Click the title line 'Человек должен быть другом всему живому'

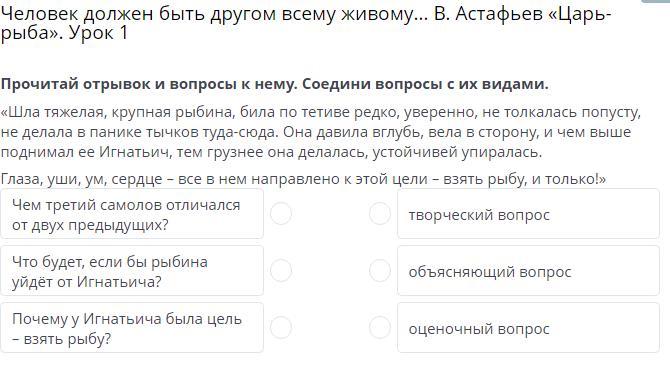[306, 14]
